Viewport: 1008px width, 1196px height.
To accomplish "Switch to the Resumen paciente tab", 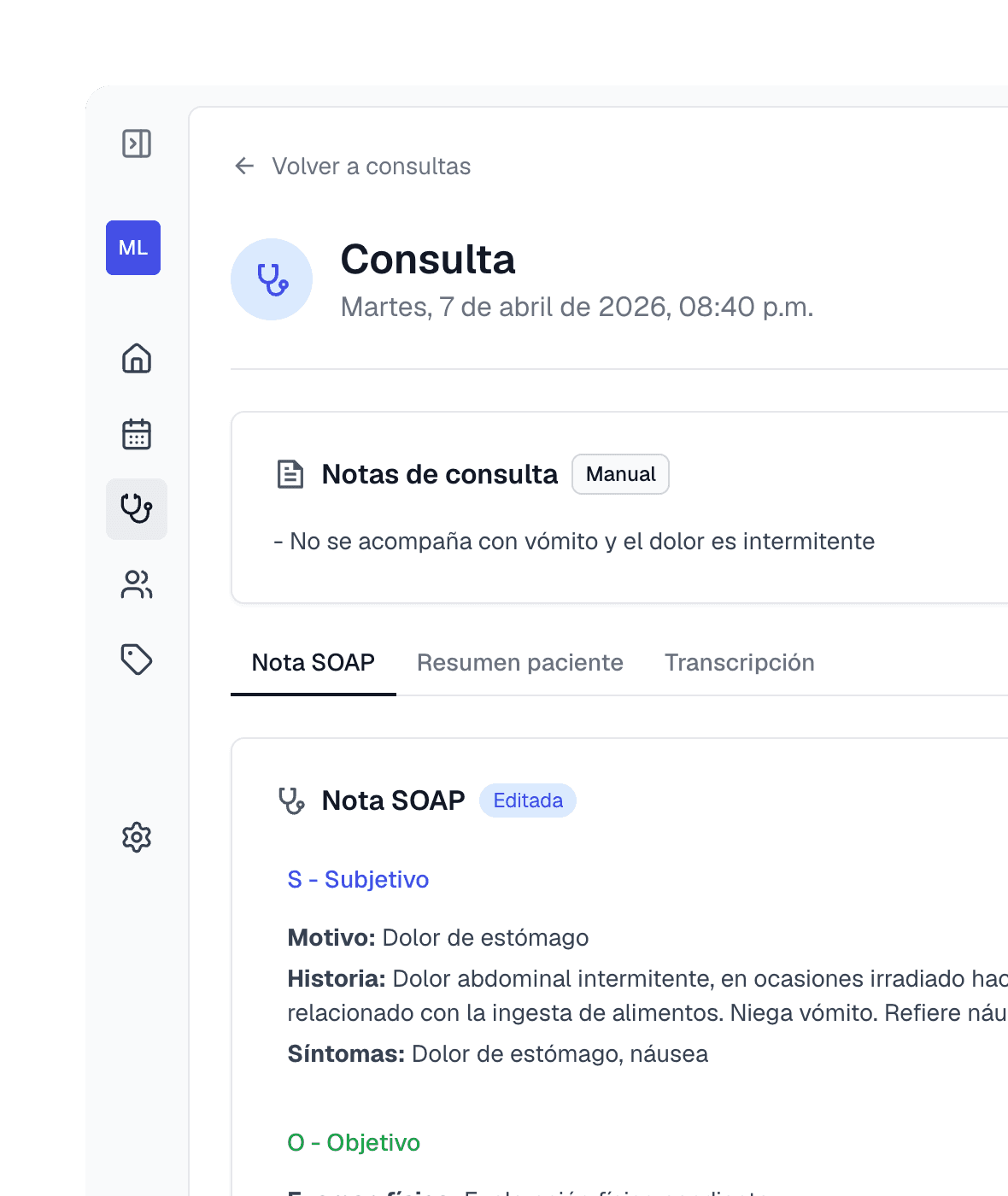I will click(x=520, y=663).
